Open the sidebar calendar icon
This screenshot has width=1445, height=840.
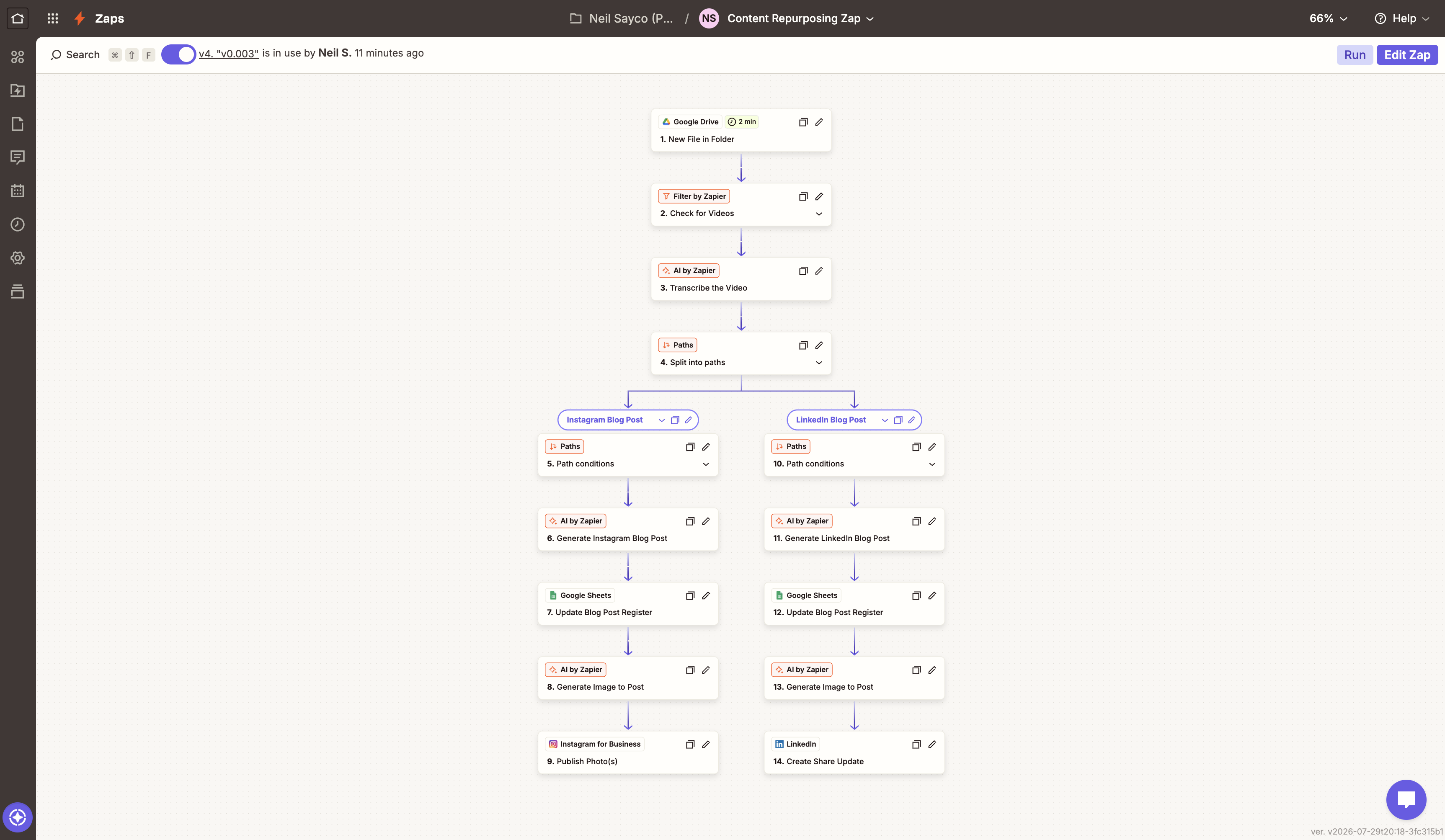click(x=18, y=191)
